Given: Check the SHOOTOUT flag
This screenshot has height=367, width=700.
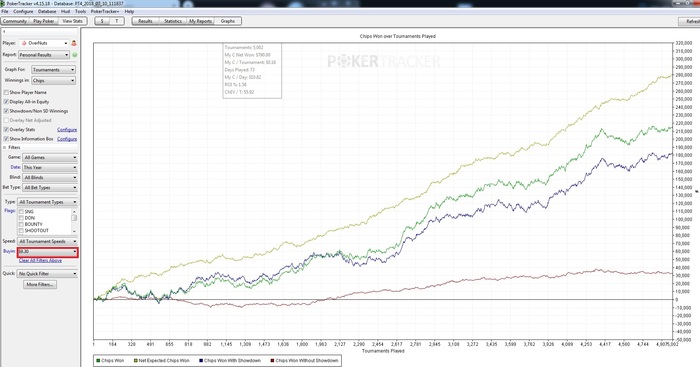Looking at the screenshot, I should coord(21,231).
